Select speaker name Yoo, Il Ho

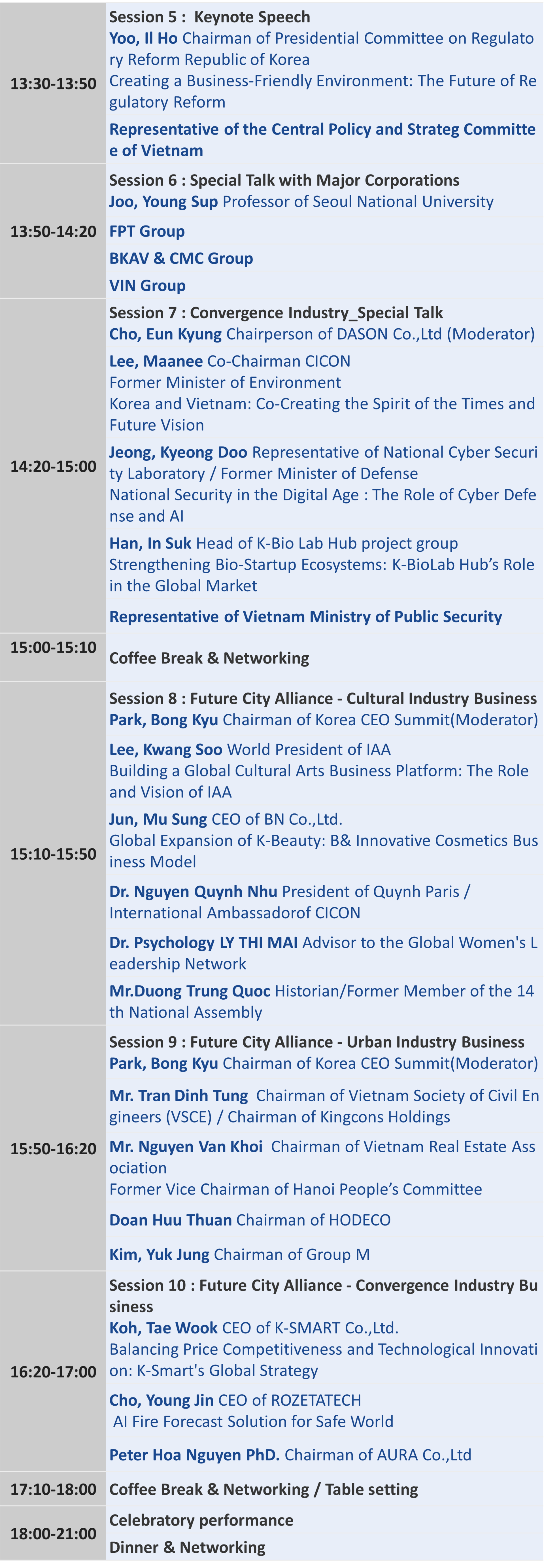[143, 38]
